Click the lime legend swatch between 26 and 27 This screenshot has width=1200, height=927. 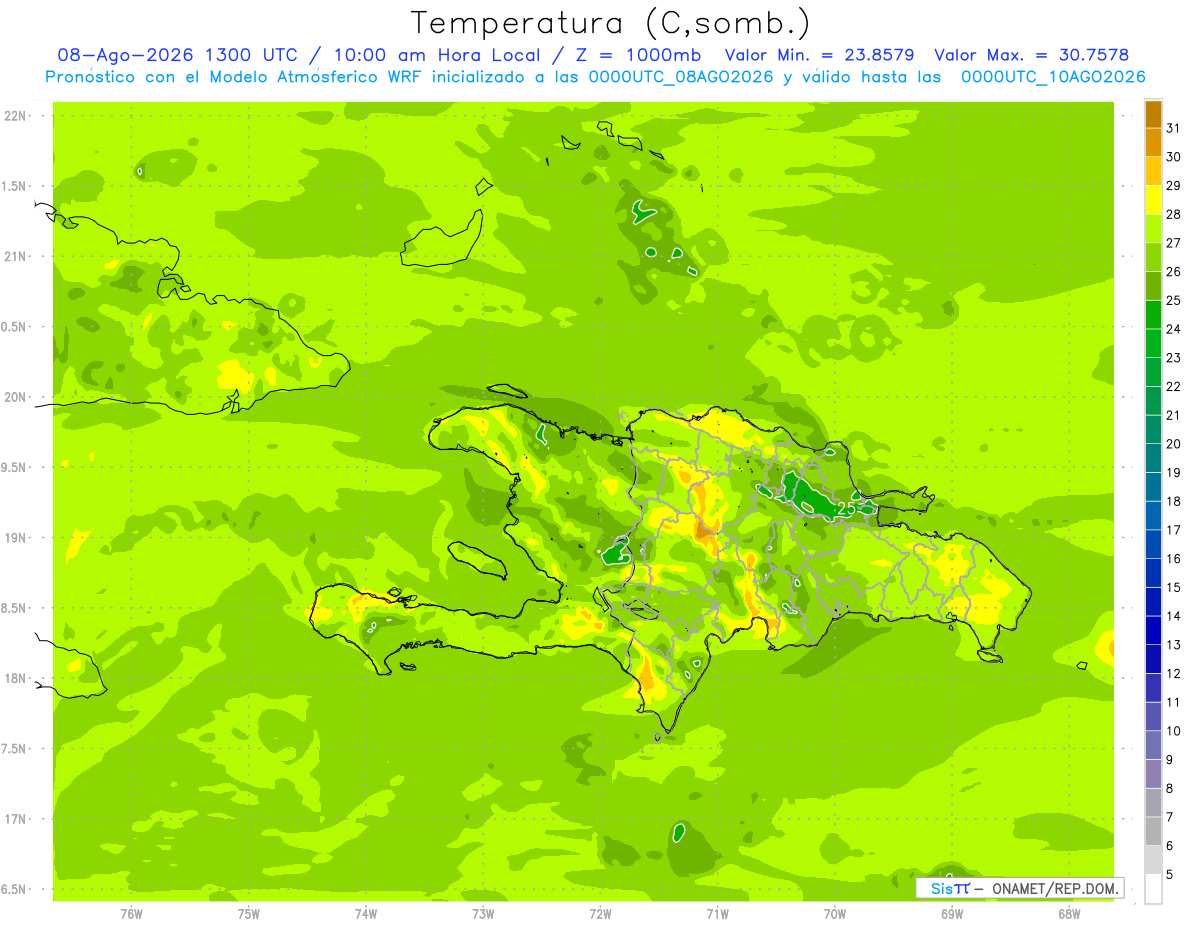tap(1153, 256)
